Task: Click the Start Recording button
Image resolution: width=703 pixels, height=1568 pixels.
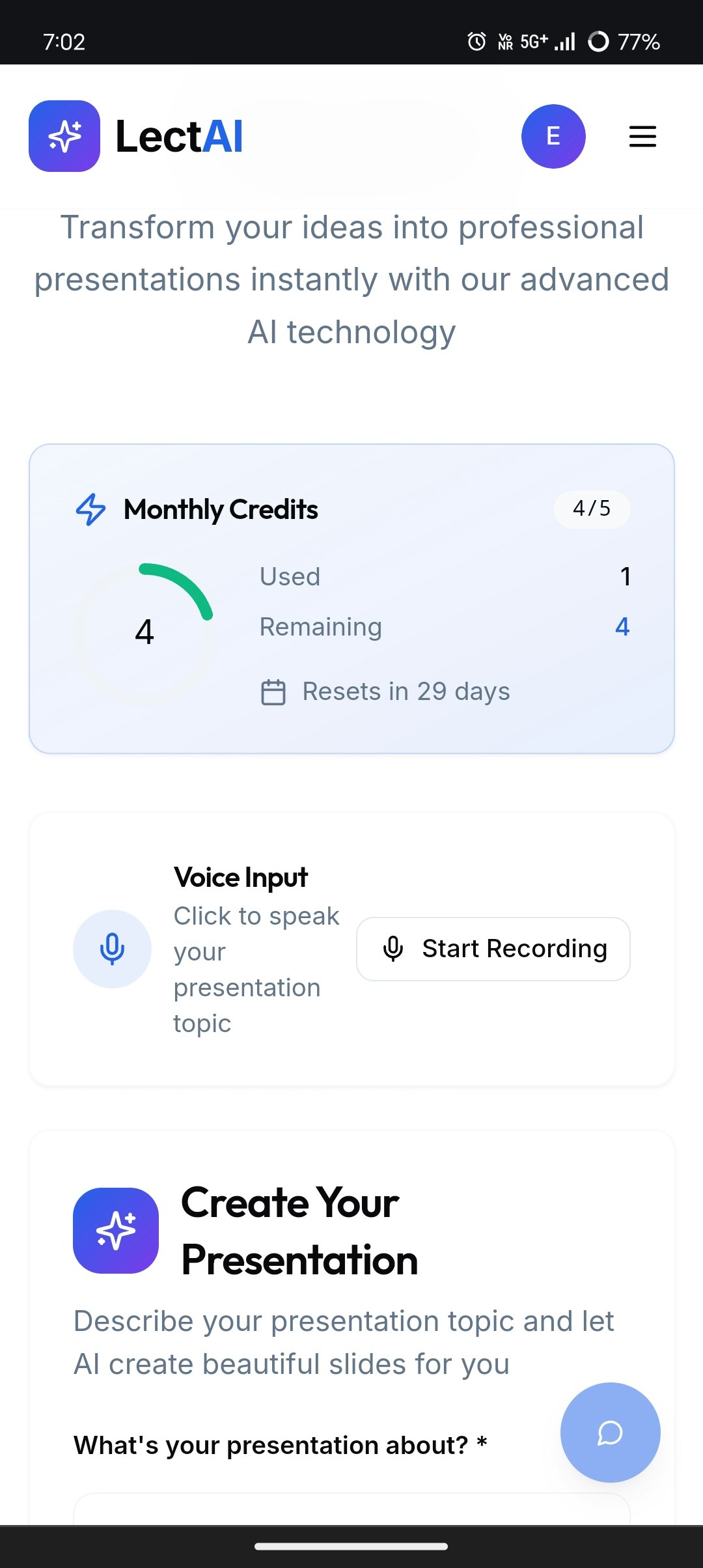Action: click(493, 949)
